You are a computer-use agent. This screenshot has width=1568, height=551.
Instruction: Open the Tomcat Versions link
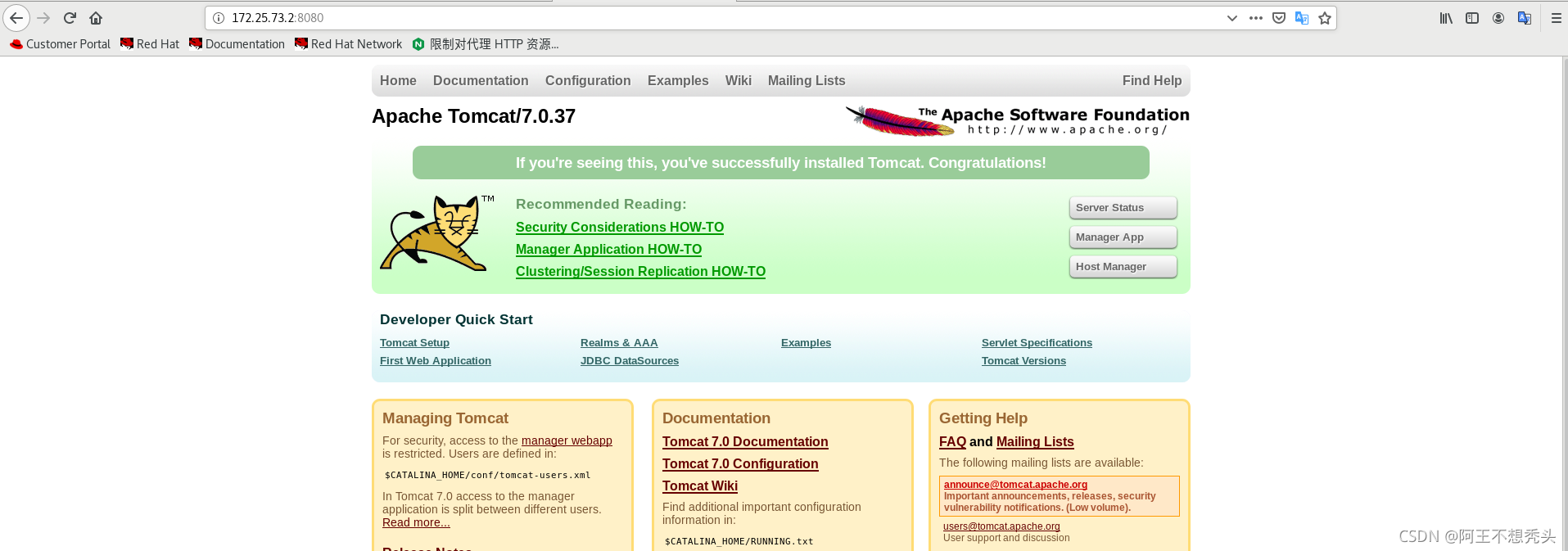pyautogui.click(x=1023, y=361)
